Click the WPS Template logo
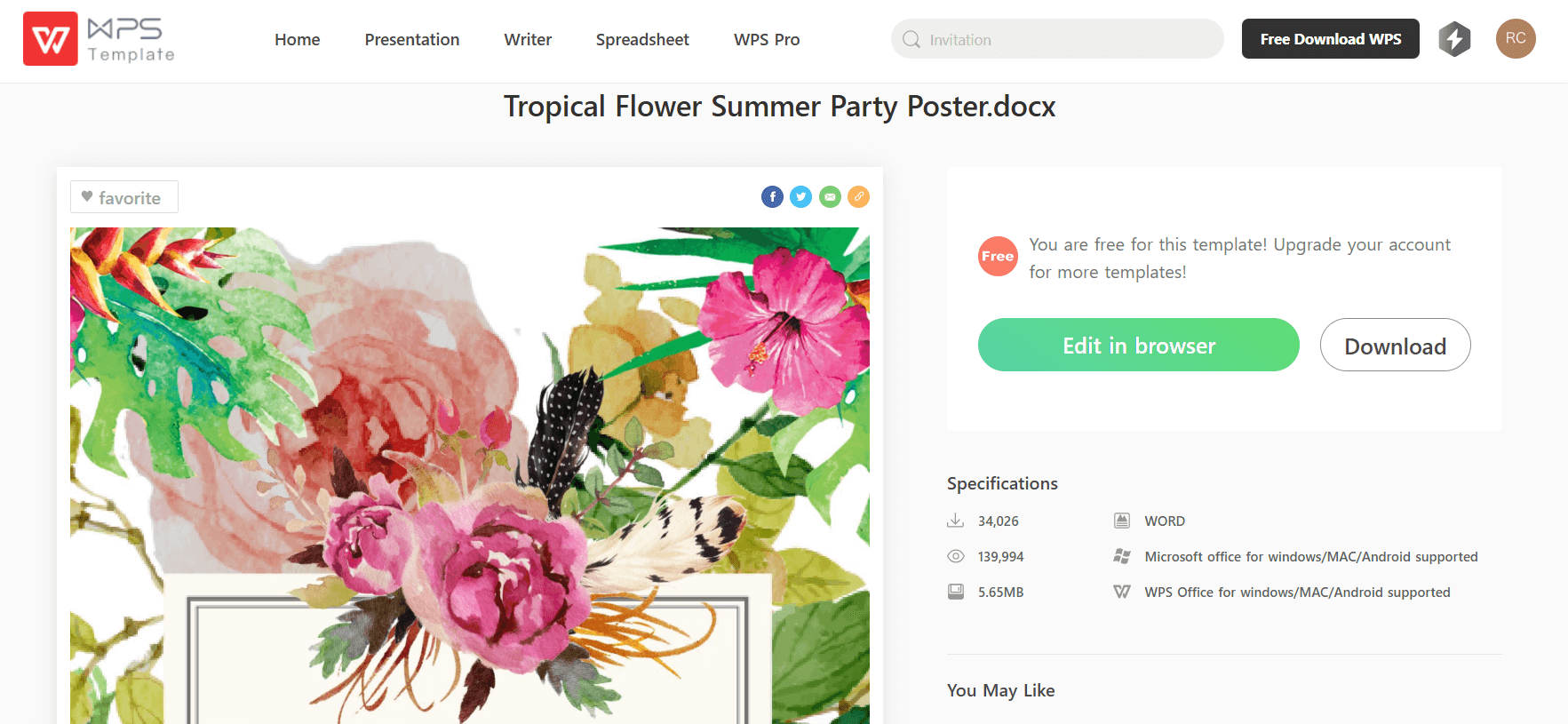1568x724 pixels. [x=99, y=39]
